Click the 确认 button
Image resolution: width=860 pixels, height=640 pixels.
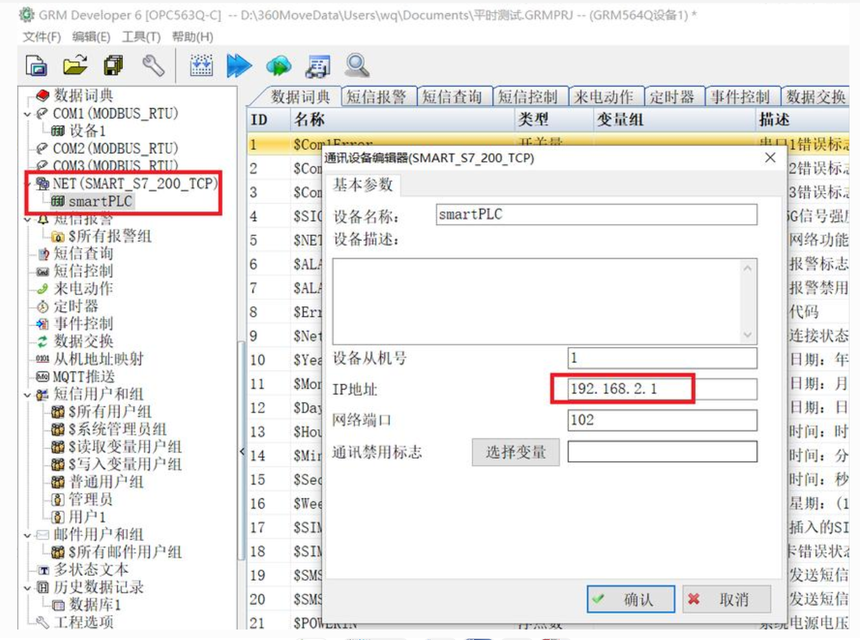(x=631, y=599)
